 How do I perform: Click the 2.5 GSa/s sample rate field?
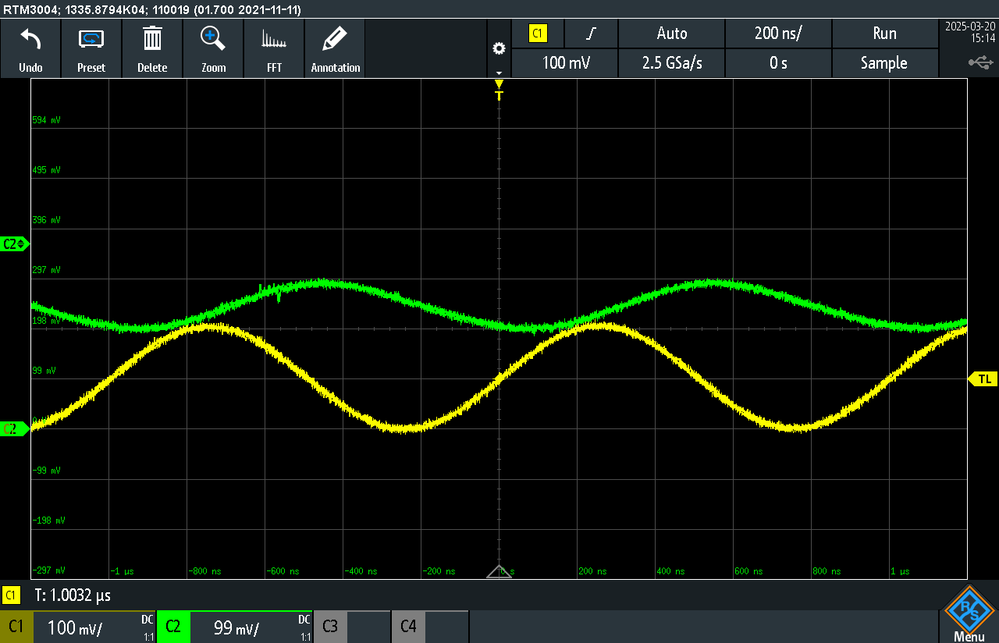pyautogui.click(x=672, y=63)
